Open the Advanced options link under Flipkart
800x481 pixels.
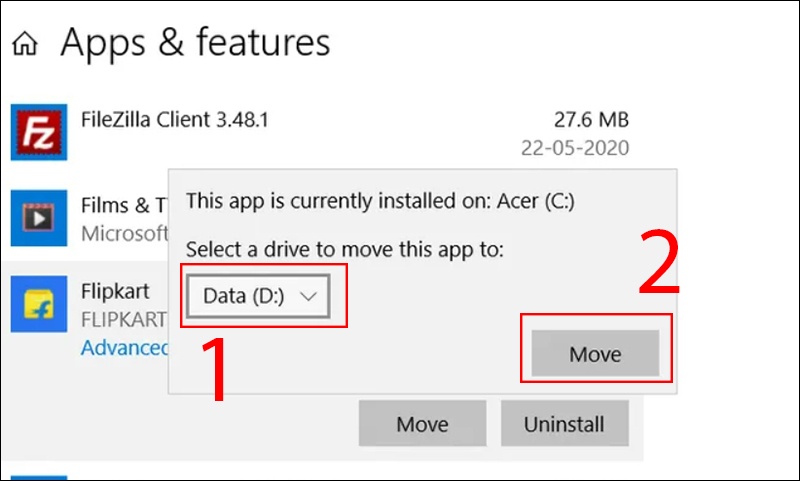(124, 348)
